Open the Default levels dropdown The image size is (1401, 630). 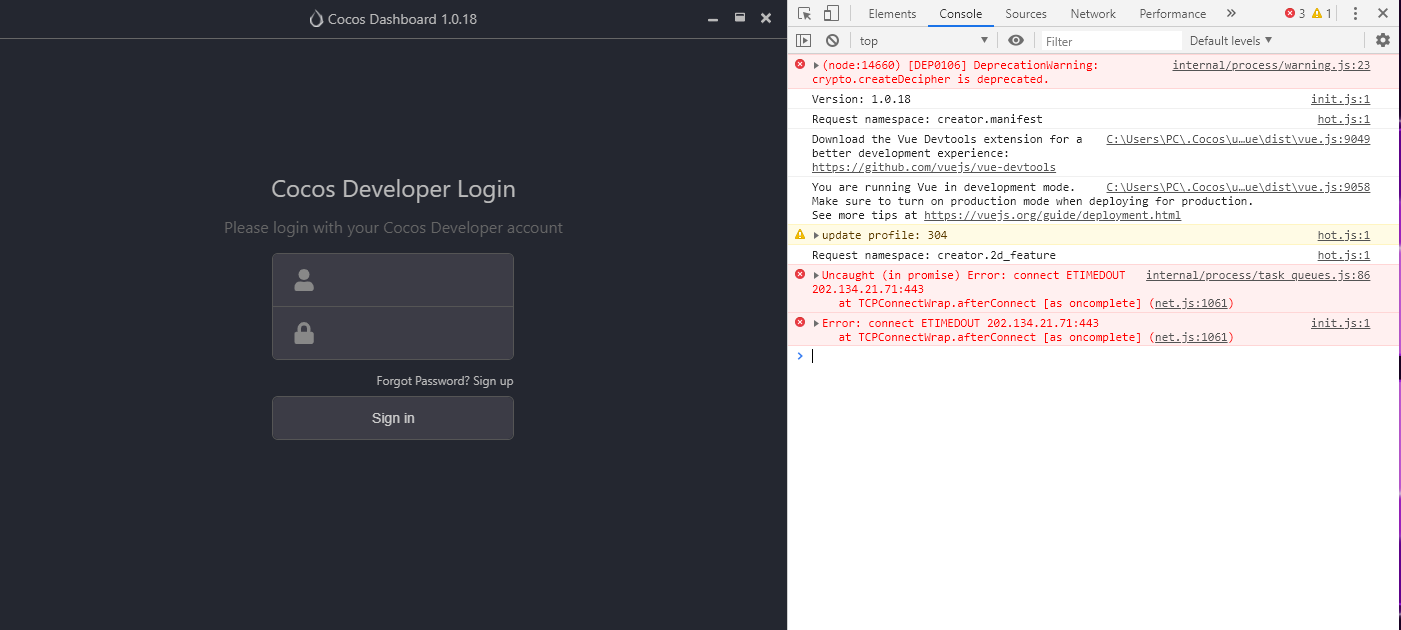click(x=1230, y=41)
